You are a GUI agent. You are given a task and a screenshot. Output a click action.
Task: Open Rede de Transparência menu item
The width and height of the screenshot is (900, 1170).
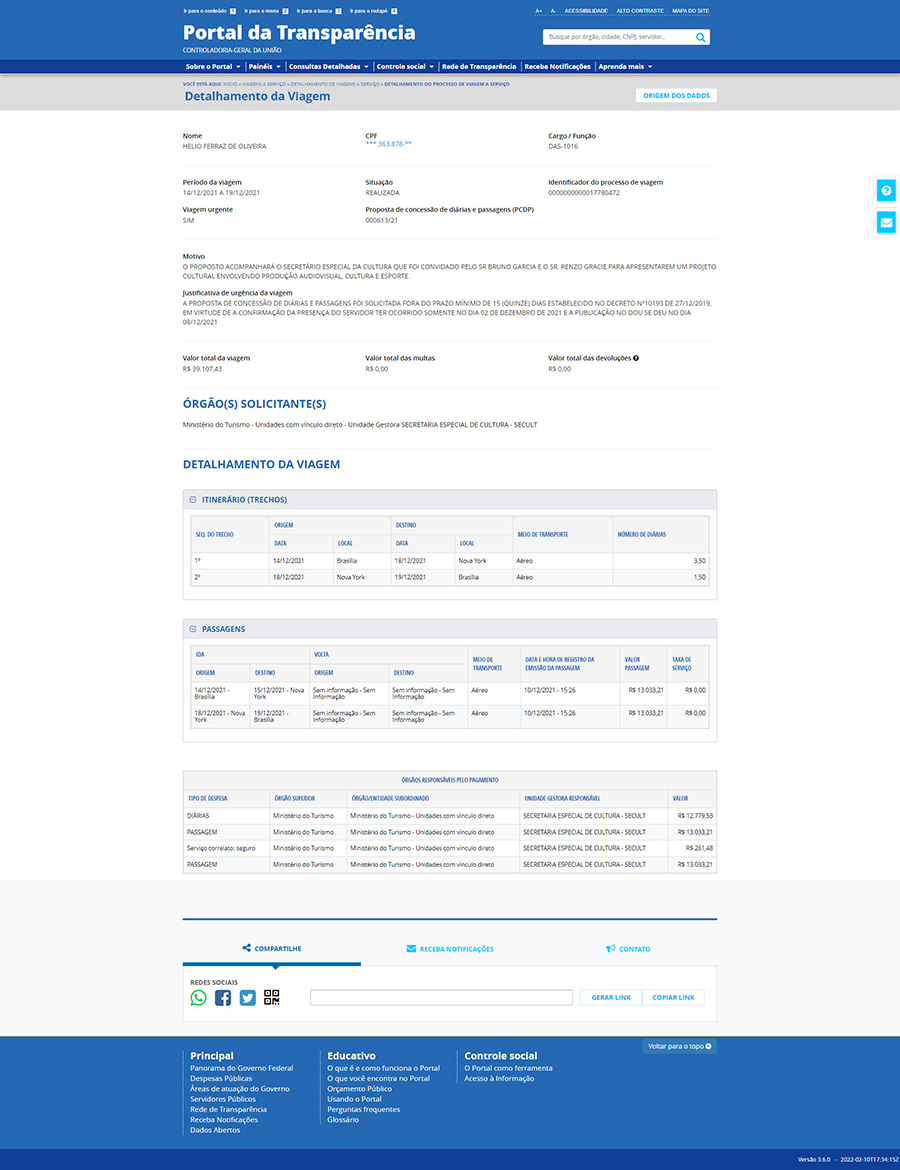479,67
